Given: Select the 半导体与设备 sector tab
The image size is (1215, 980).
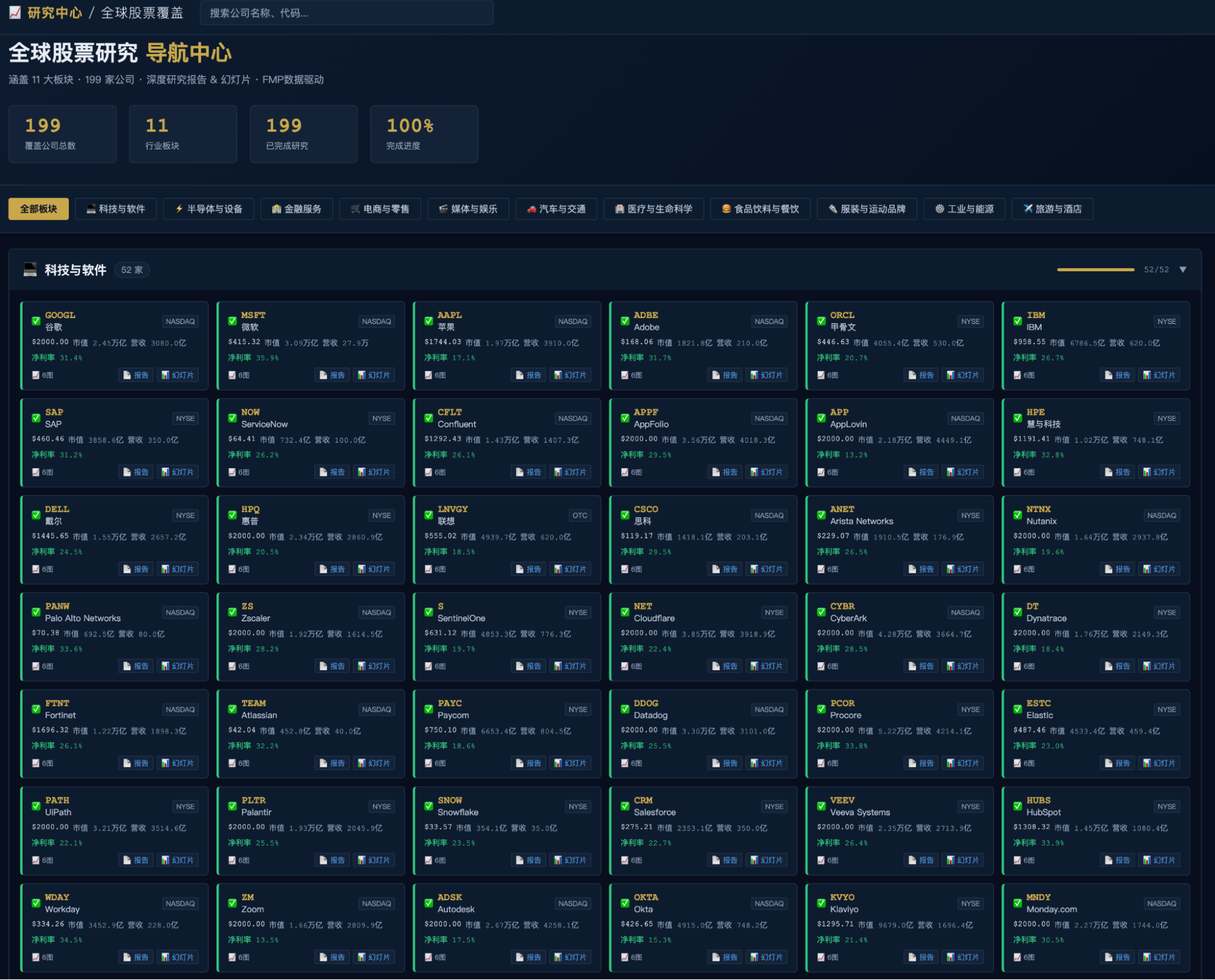Looking at the screenshot, I should (208, 209).
